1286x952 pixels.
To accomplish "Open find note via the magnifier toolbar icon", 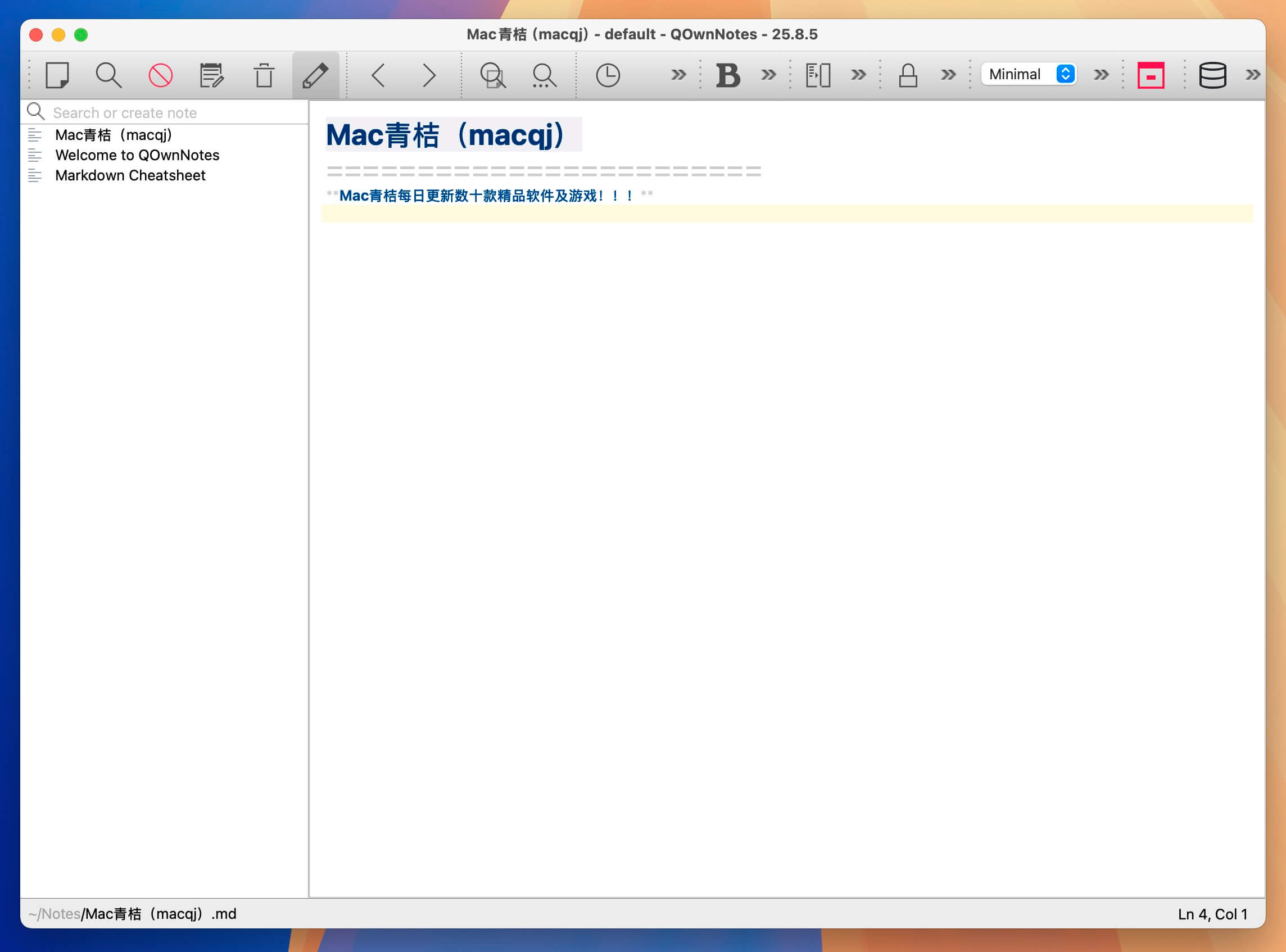I will (108, 75).
